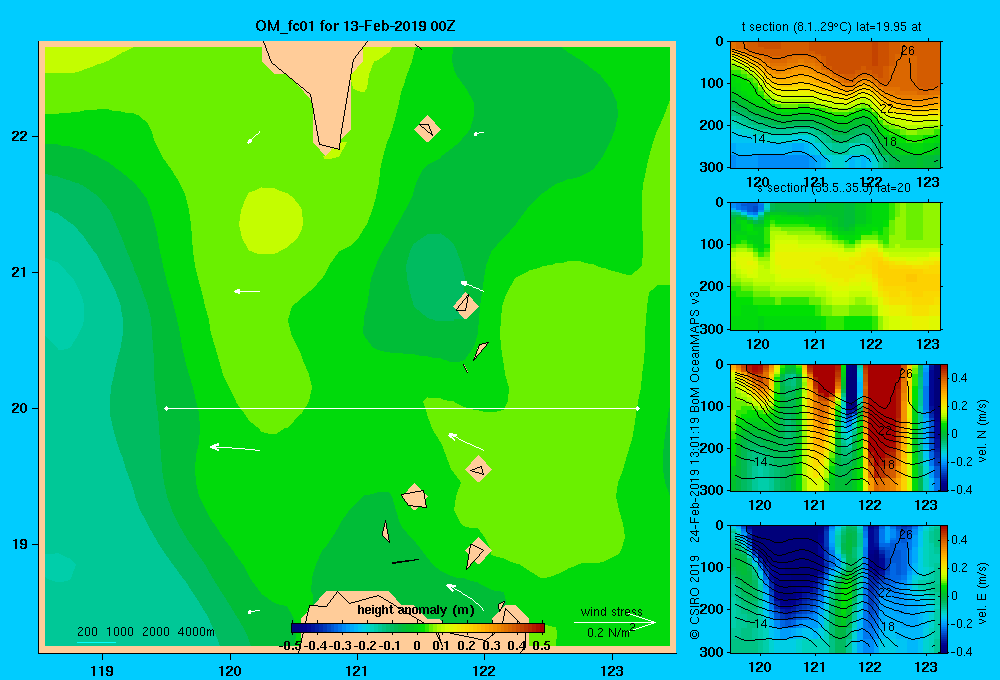Click the '0.2 N/m' wind stress value
Viewport: 1000px width, 680px height.
[x=608, y=633]
